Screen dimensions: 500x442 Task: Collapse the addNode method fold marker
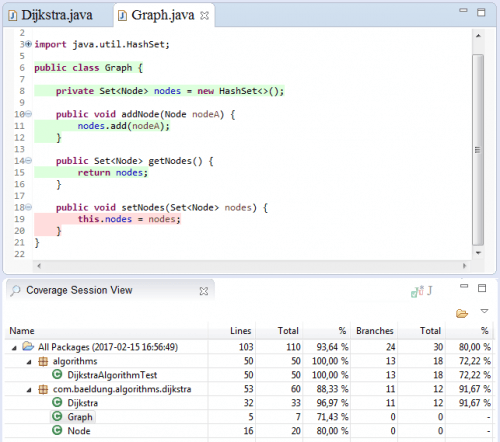(29, 114)
